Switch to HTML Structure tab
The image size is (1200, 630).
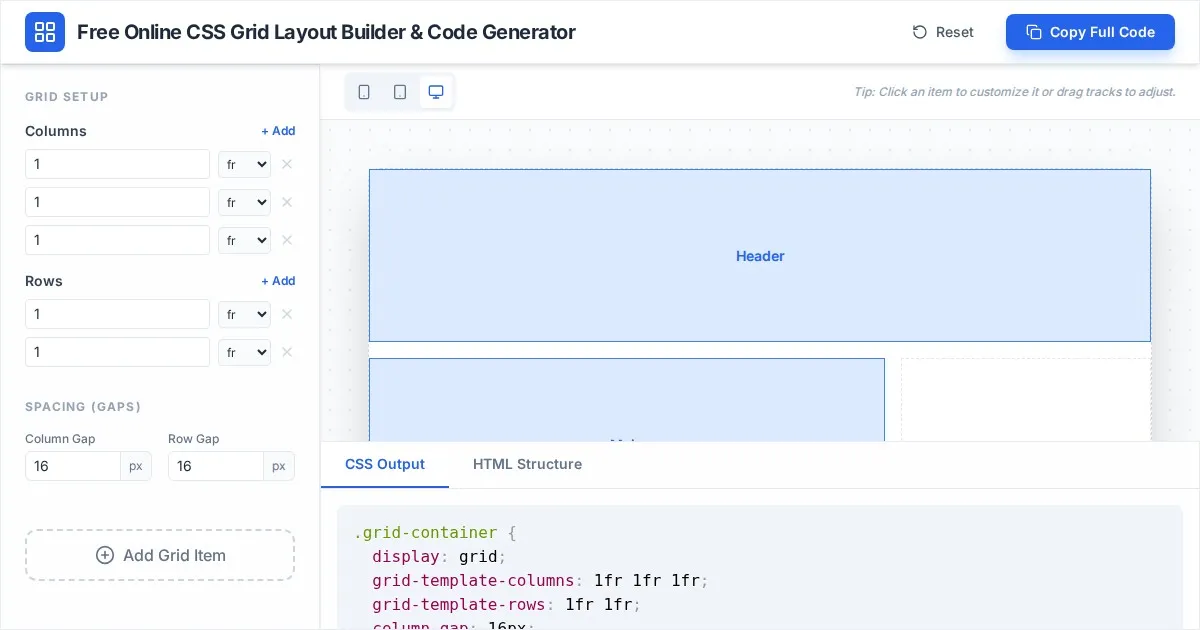point(527,464)
